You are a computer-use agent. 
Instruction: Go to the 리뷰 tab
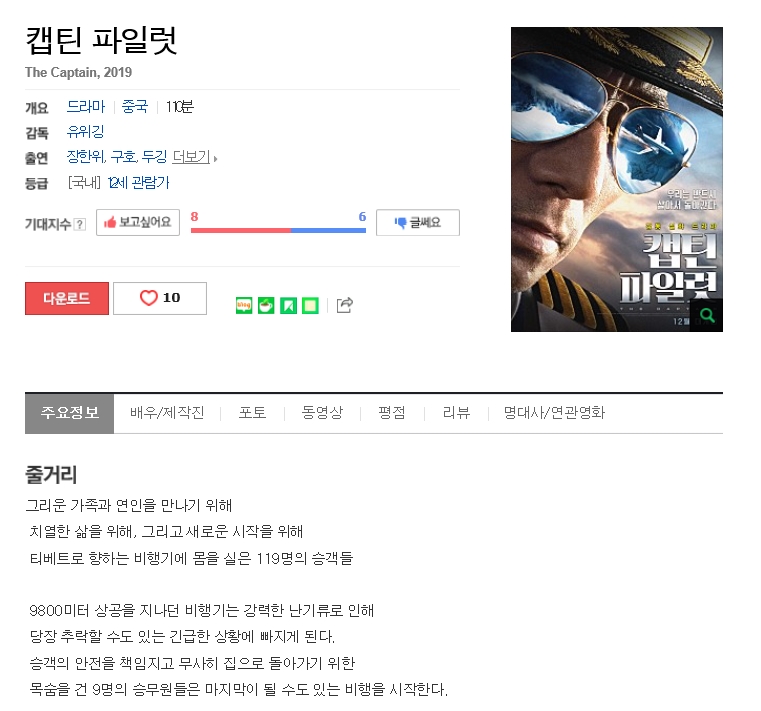point(456,413)
